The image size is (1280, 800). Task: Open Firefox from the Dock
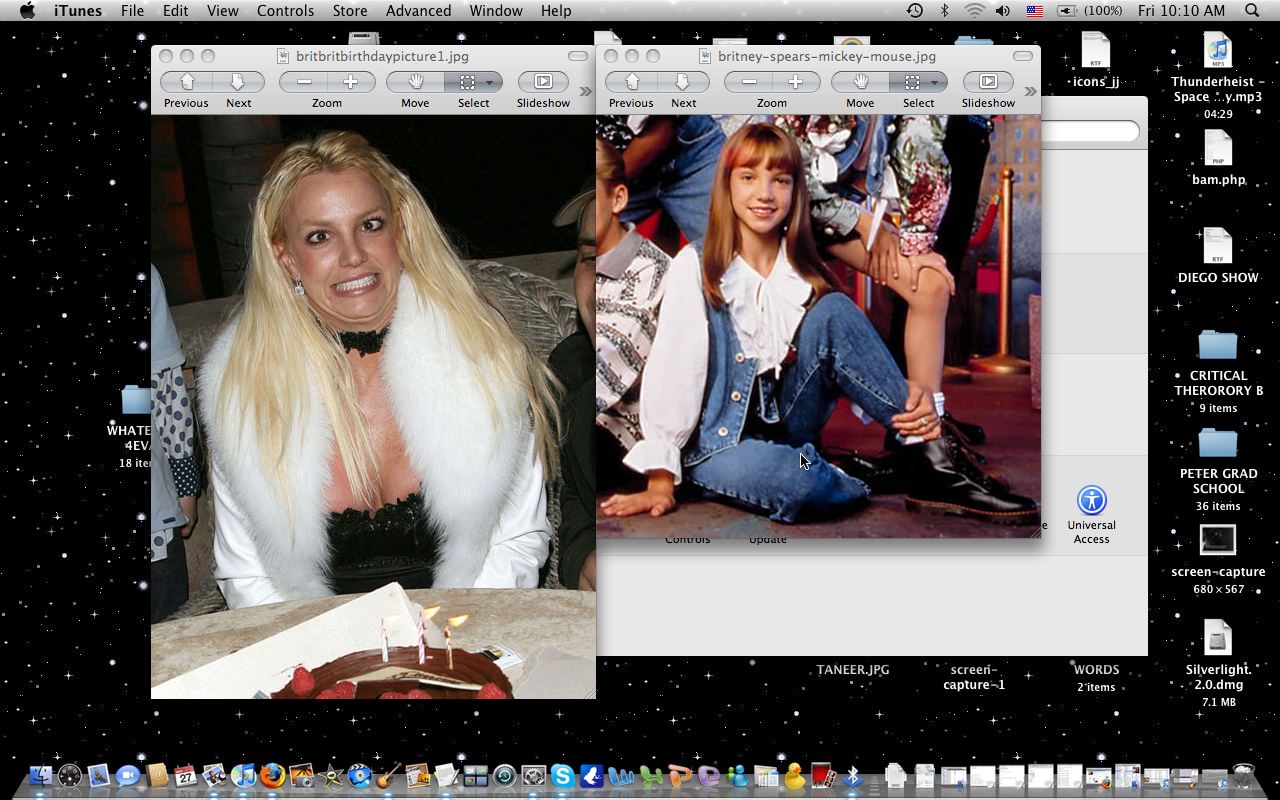[272, 775]
